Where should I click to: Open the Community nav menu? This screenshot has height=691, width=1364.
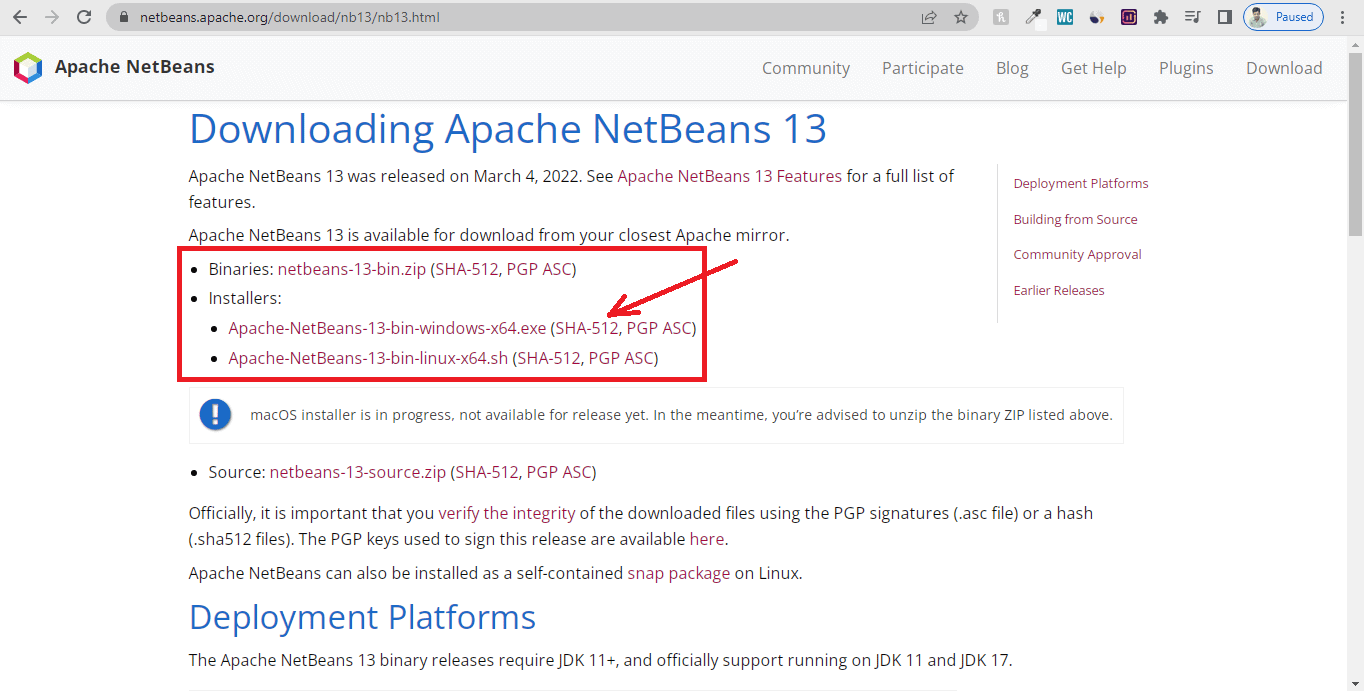click(x=806, y=68)
